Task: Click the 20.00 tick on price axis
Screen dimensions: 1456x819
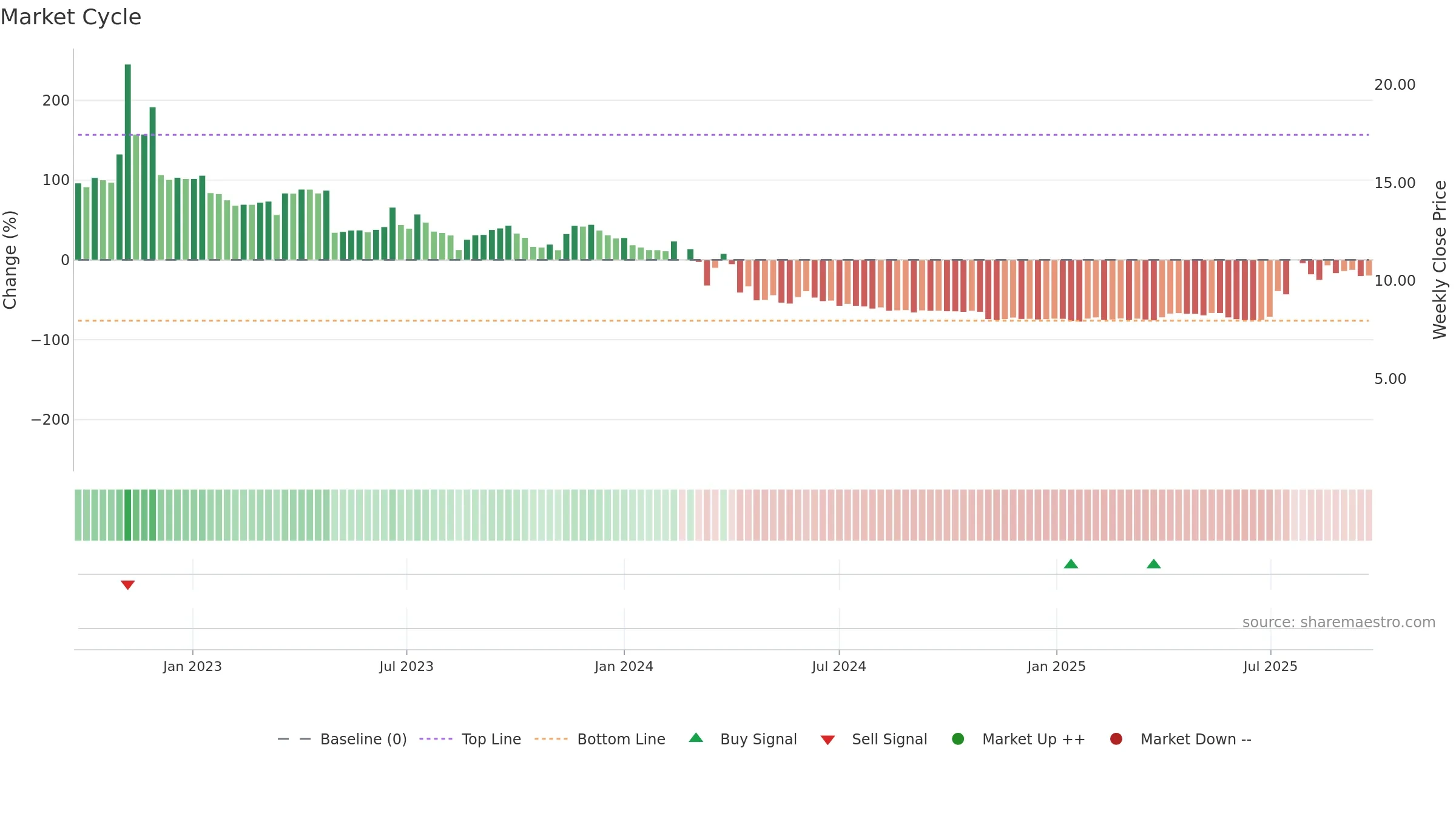Action: click(x=1395, y=85)
